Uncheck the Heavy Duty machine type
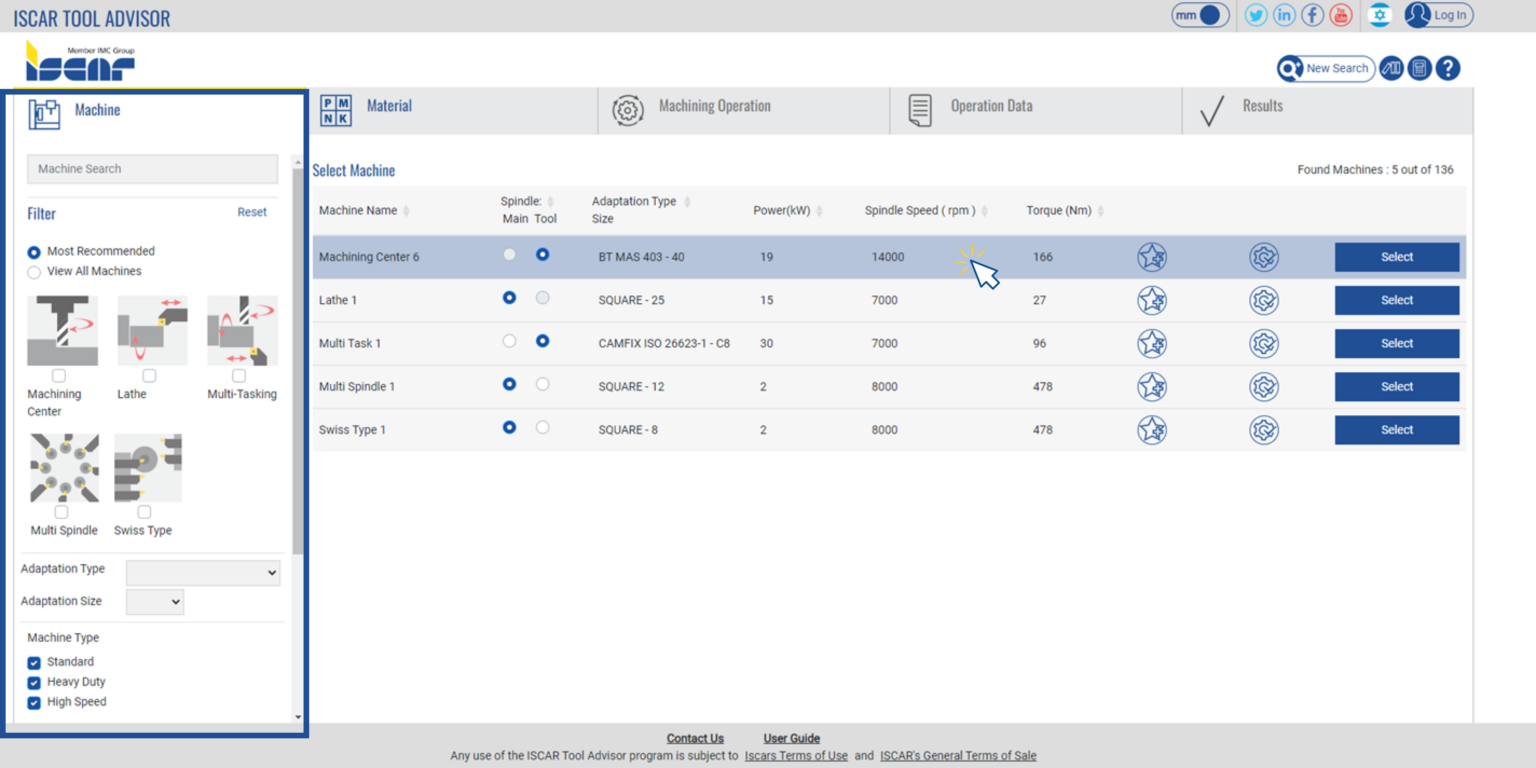Screen dimensions: 1536x768 [34, 681]
